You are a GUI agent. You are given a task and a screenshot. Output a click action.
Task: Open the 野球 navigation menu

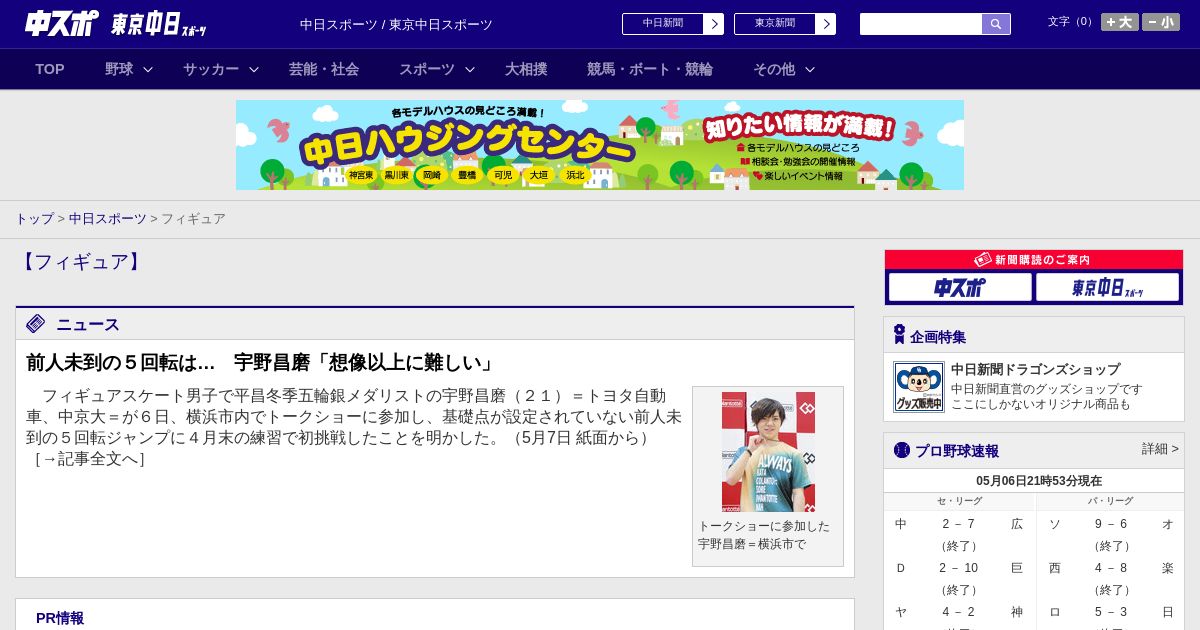tap(119, 69)
